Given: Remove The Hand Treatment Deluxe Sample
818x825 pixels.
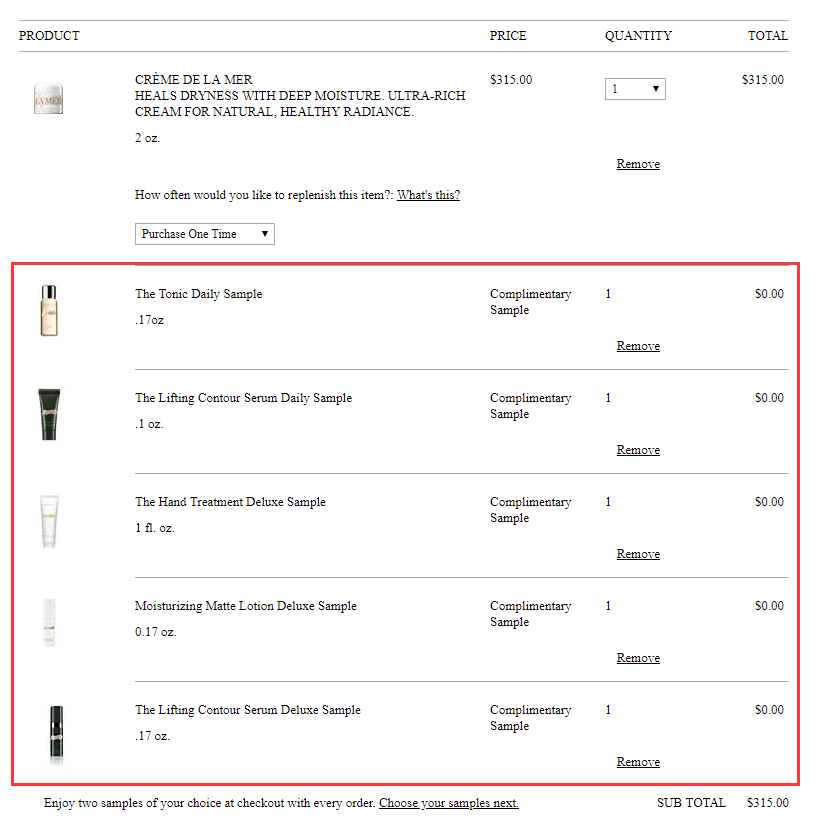Looking at the screenshot, I should [638, 554].
